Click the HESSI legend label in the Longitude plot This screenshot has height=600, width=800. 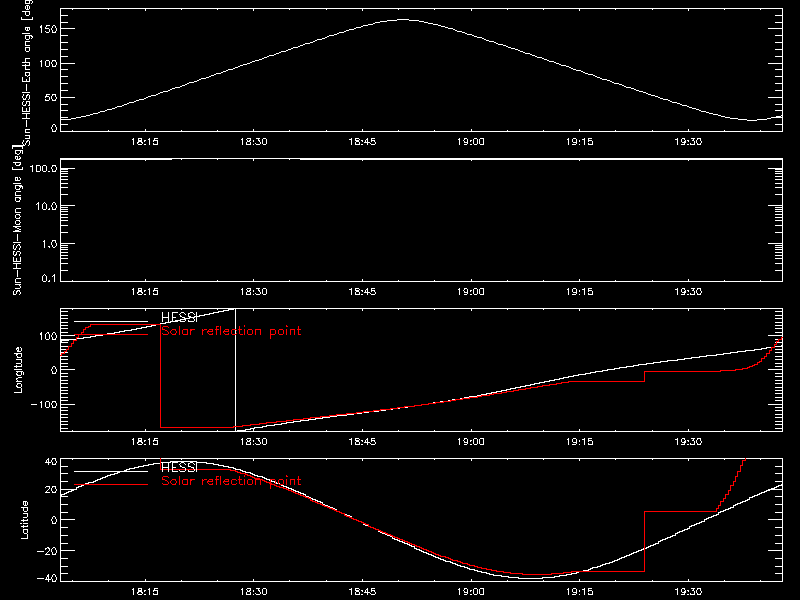coord(179,318)
